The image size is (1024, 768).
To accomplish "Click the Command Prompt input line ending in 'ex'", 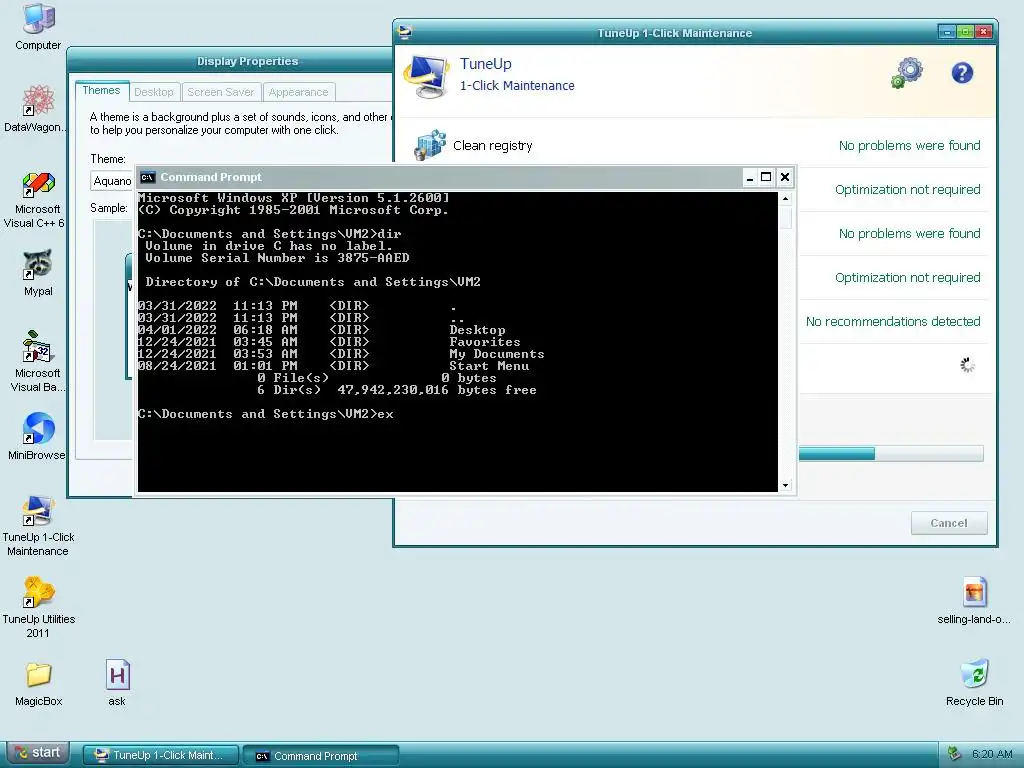I will pos(266,414).
